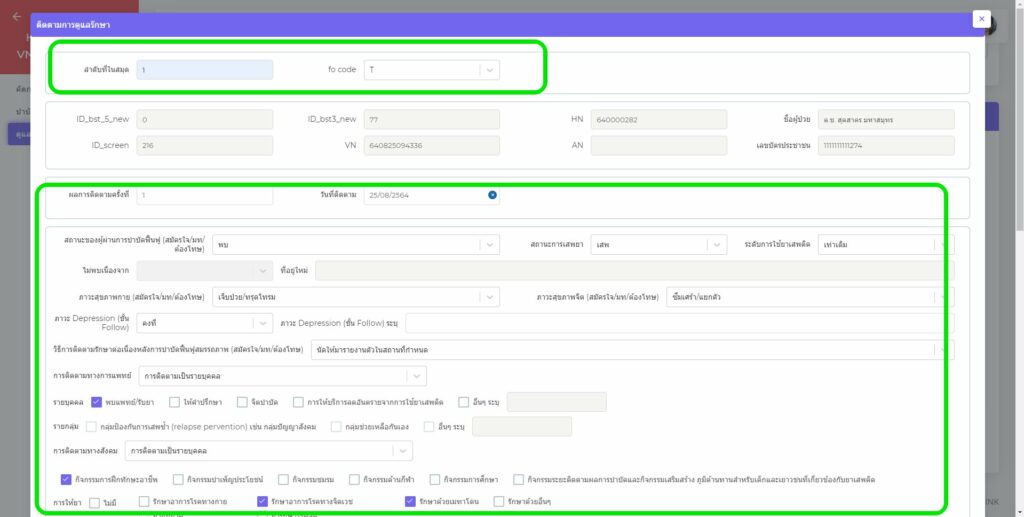
Task: Open the ภาวะ Depression (ขั้น Follow) dropdown
Action: tap(261, 323)
